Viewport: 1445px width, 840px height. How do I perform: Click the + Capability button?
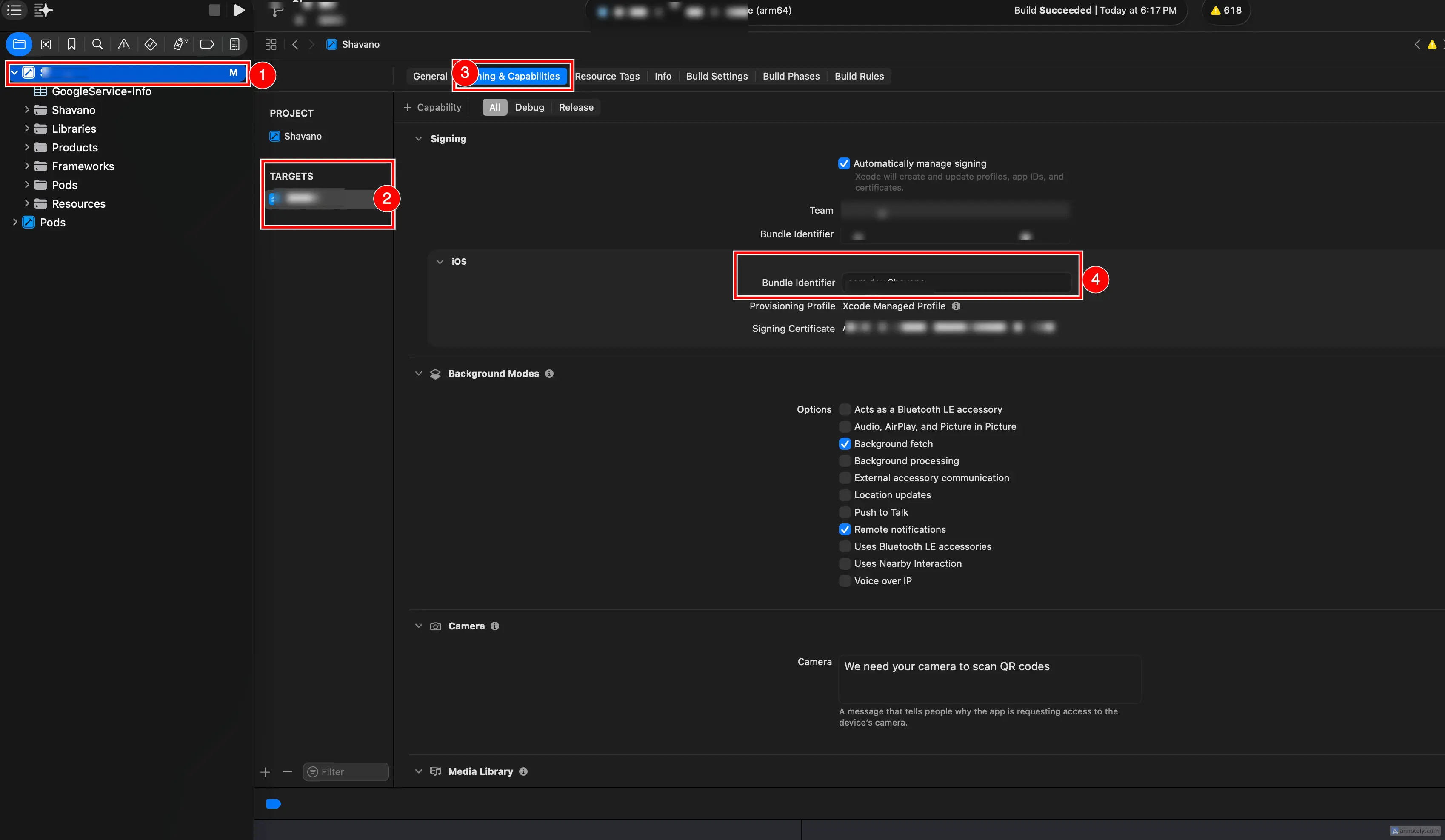(x=433, y=107)
